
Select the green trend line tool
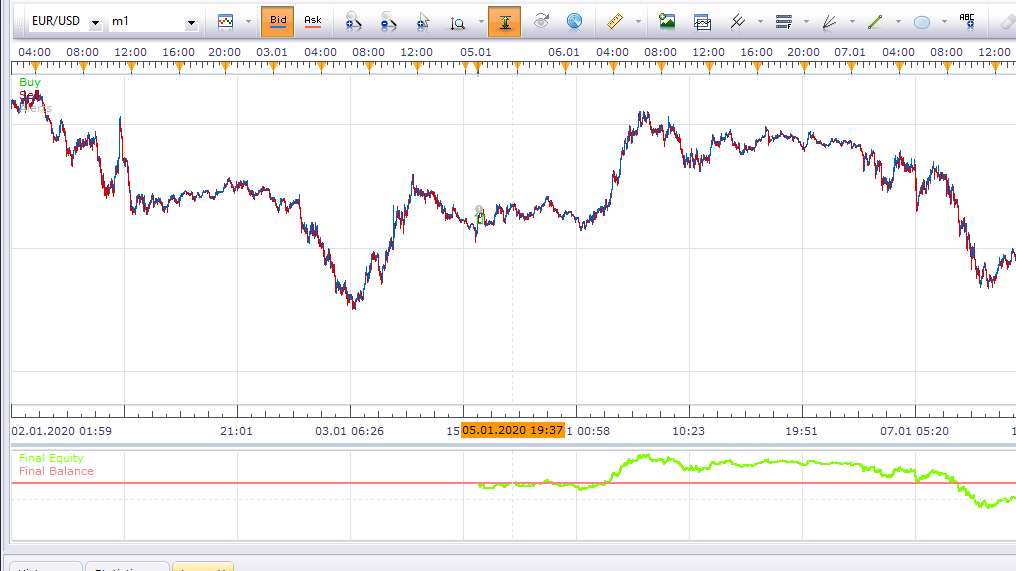pyautogui.click(x=875, y=22)
